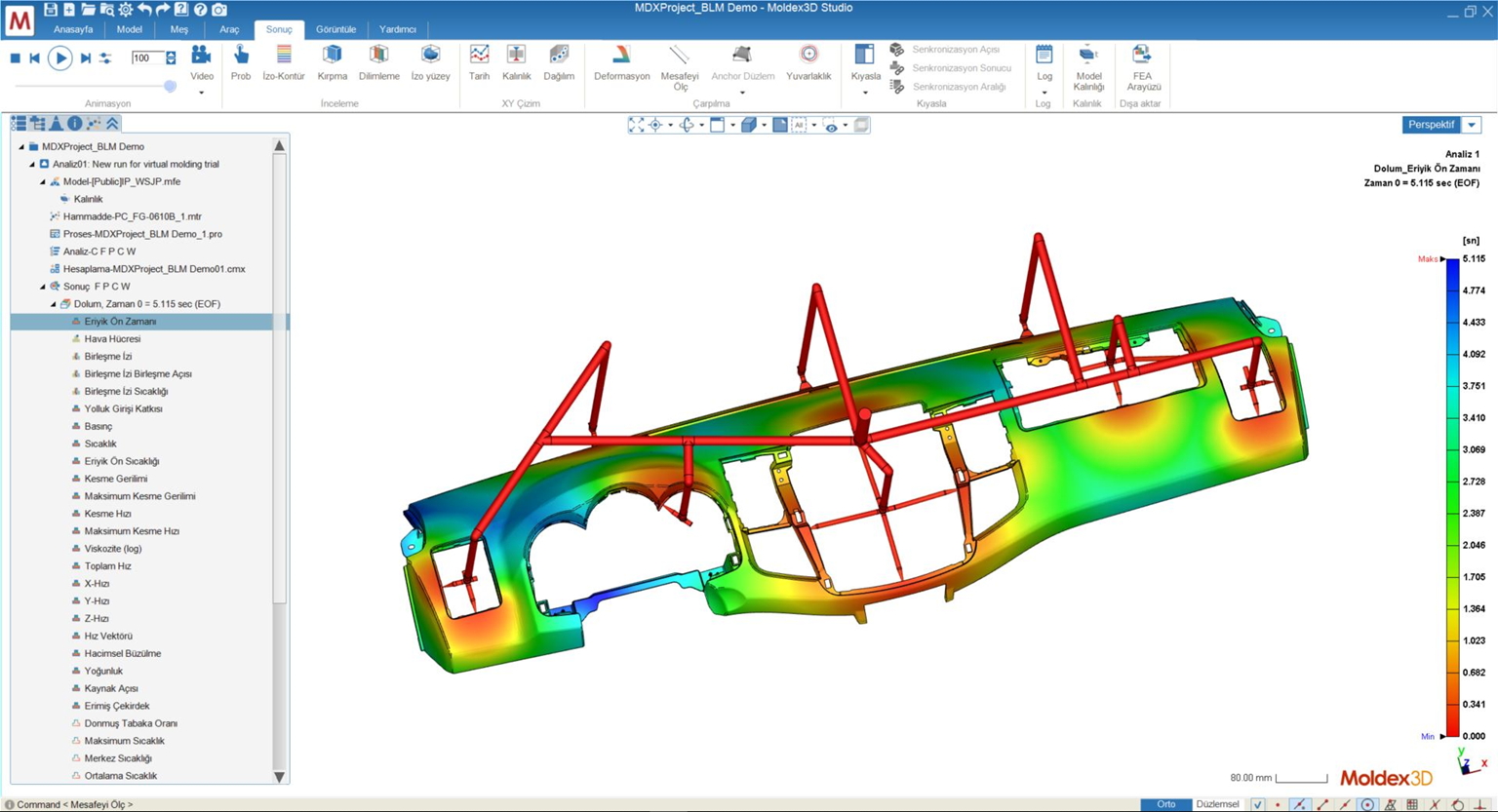Open the Dağılım distribution plot
This screenshot has height=812, width=1498.
(x=559, y=62)
